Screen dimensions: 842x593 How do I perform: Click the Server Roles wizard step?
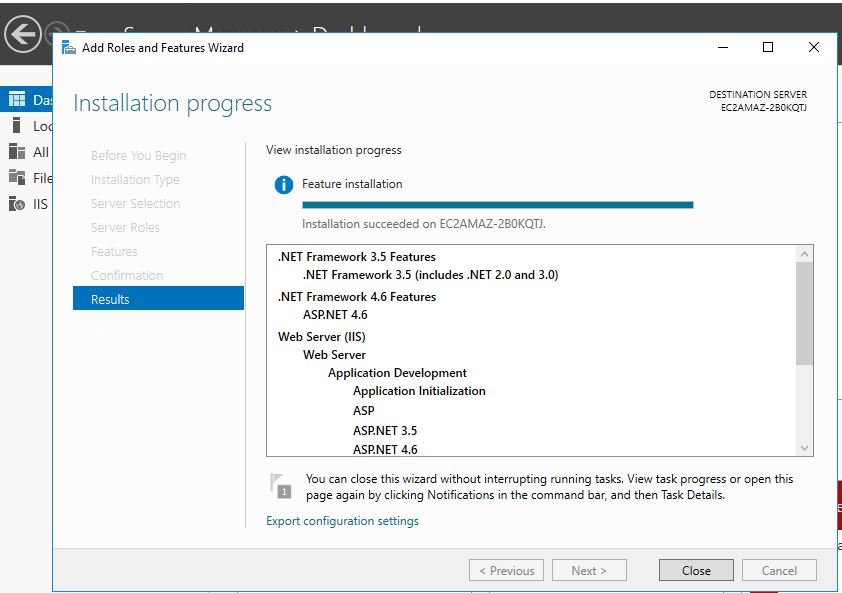pyautogui.click(x=125, y=227)
